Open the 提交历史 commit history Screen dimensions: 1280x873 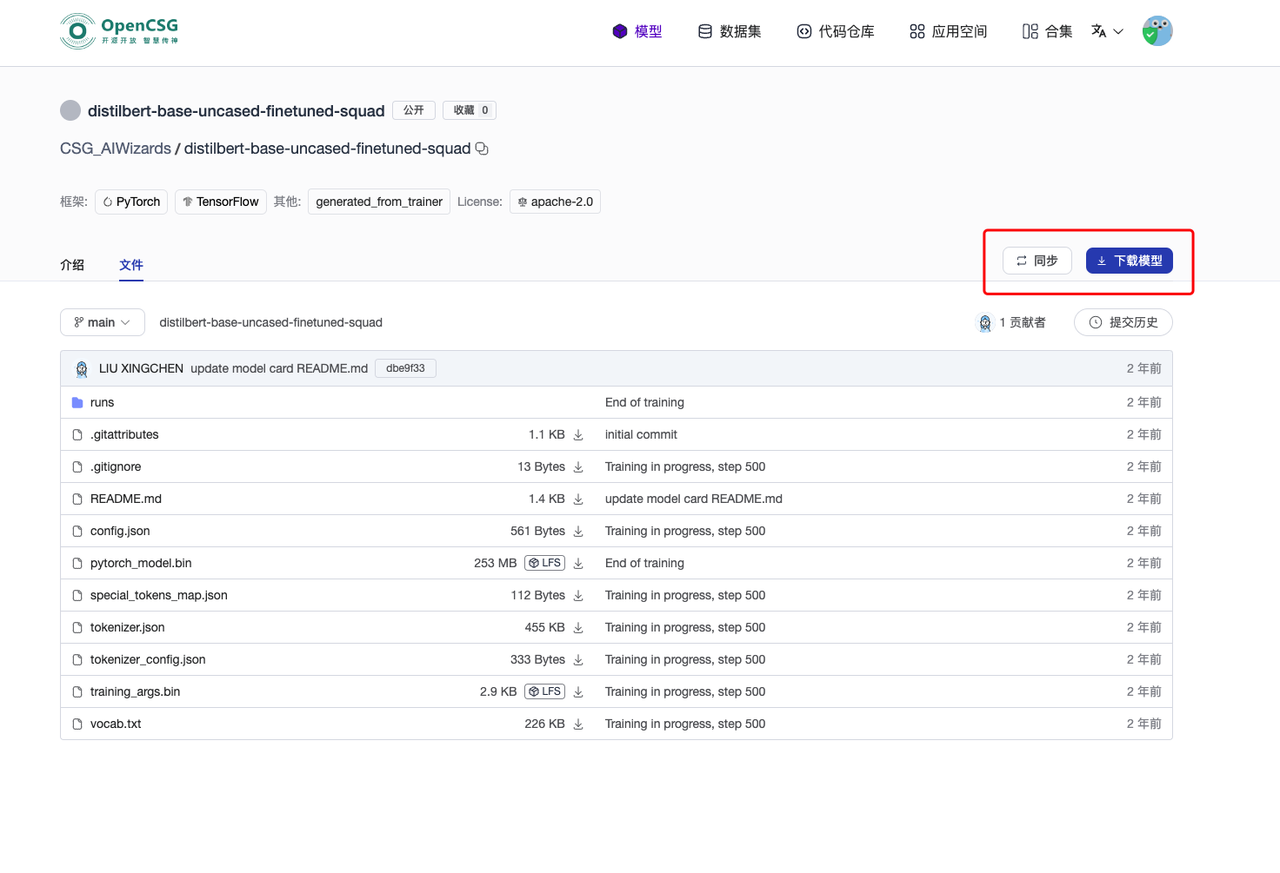coord(1123,322)
